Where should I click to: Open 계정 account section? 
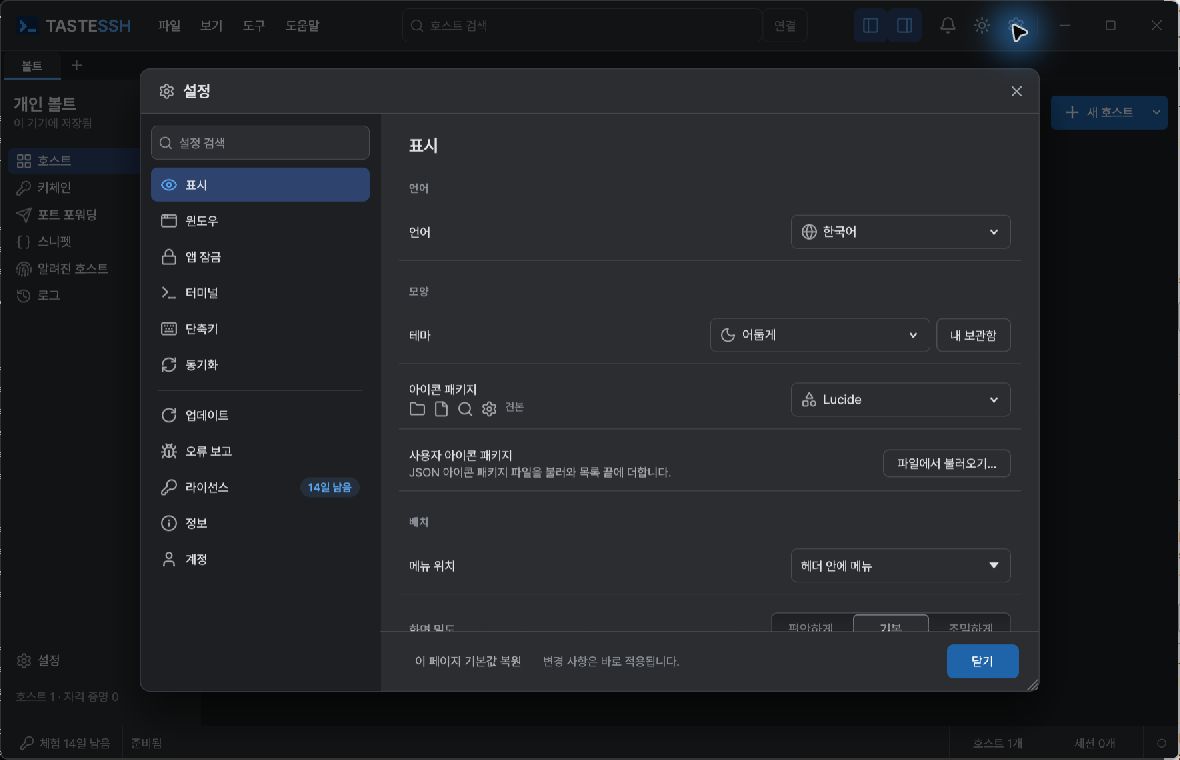260,560
